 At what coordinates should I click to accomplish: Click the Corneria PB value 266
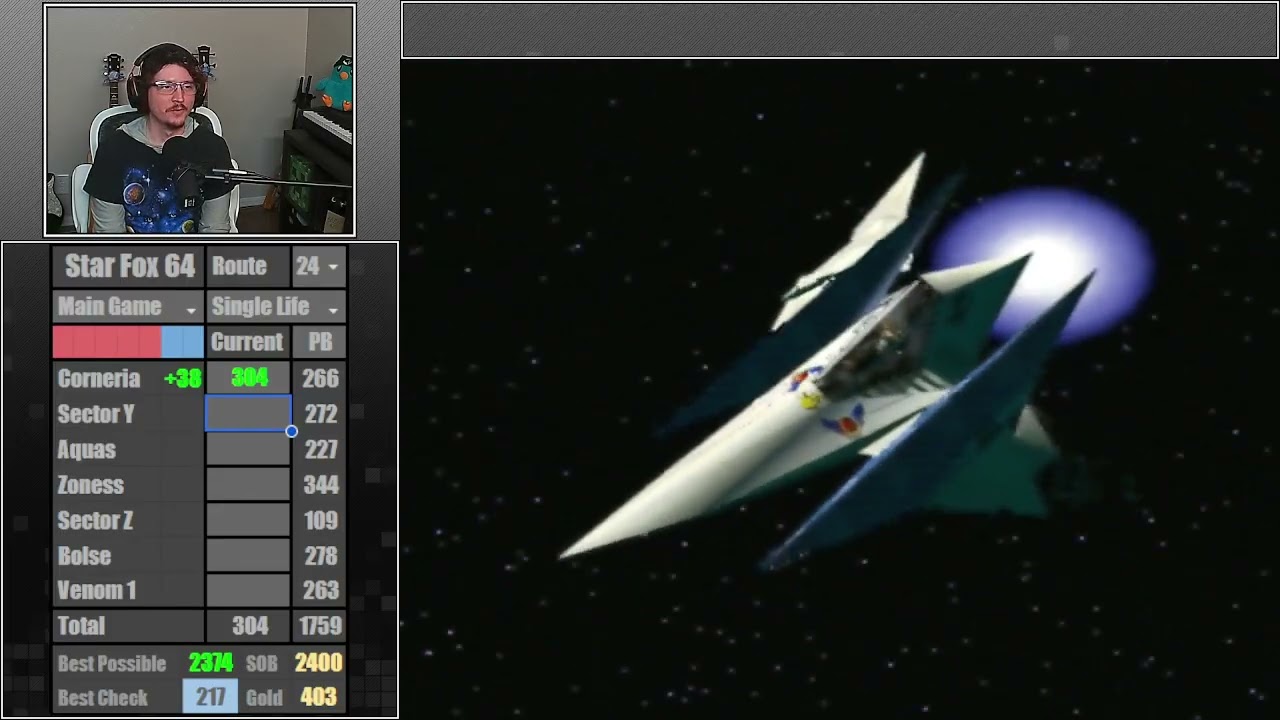[x=320, y=378]
